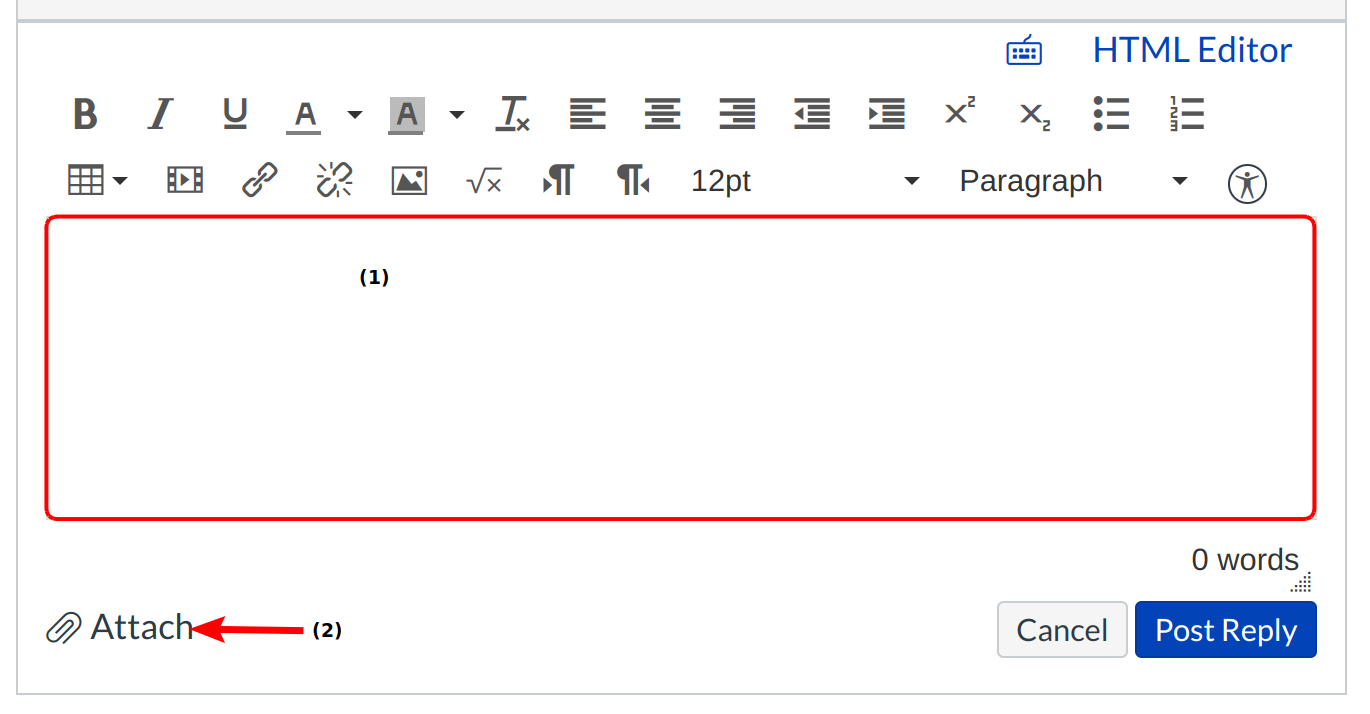The height and width of the screenshot is (714, 1370).
Task: Open the Paragraph format dropdown
Action: pyautogui.click(x=1073, y=181)
